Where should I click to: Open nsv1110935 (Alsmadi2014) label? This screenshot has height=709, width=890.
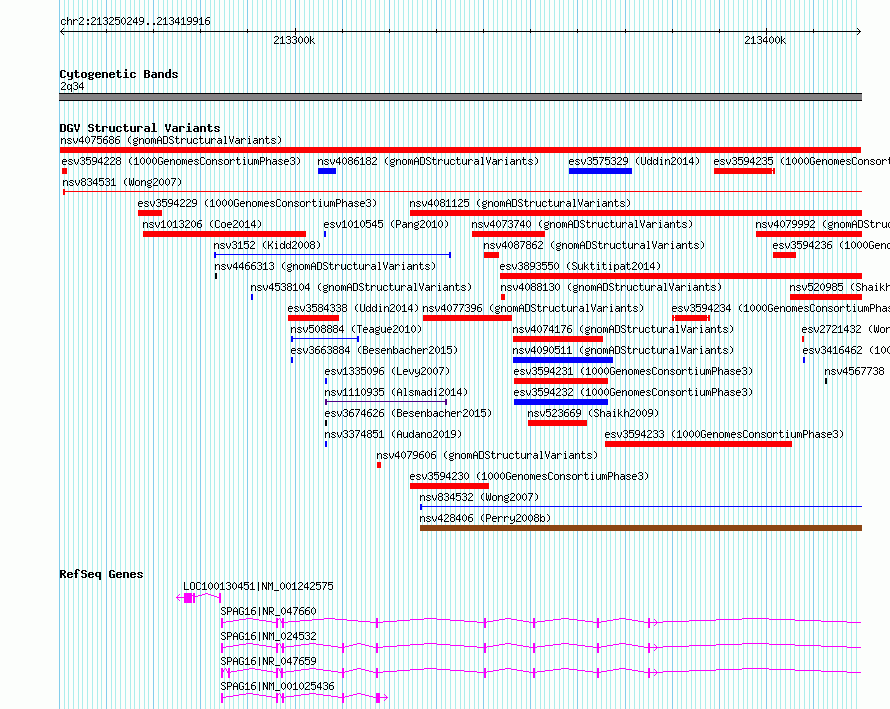[x=396, y=392]
